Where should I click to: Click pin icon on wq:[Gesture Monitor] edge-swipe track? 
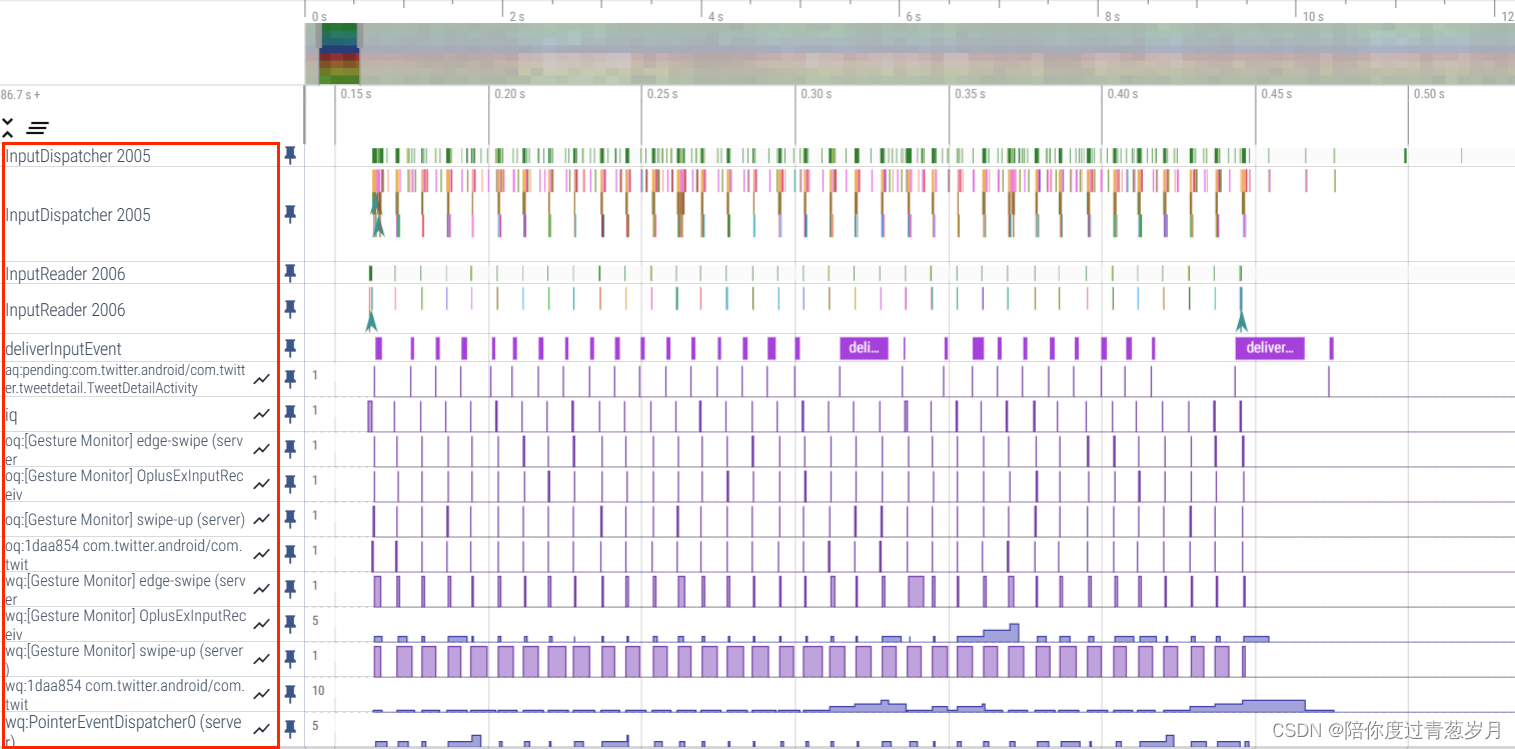[x=290, y=588]
